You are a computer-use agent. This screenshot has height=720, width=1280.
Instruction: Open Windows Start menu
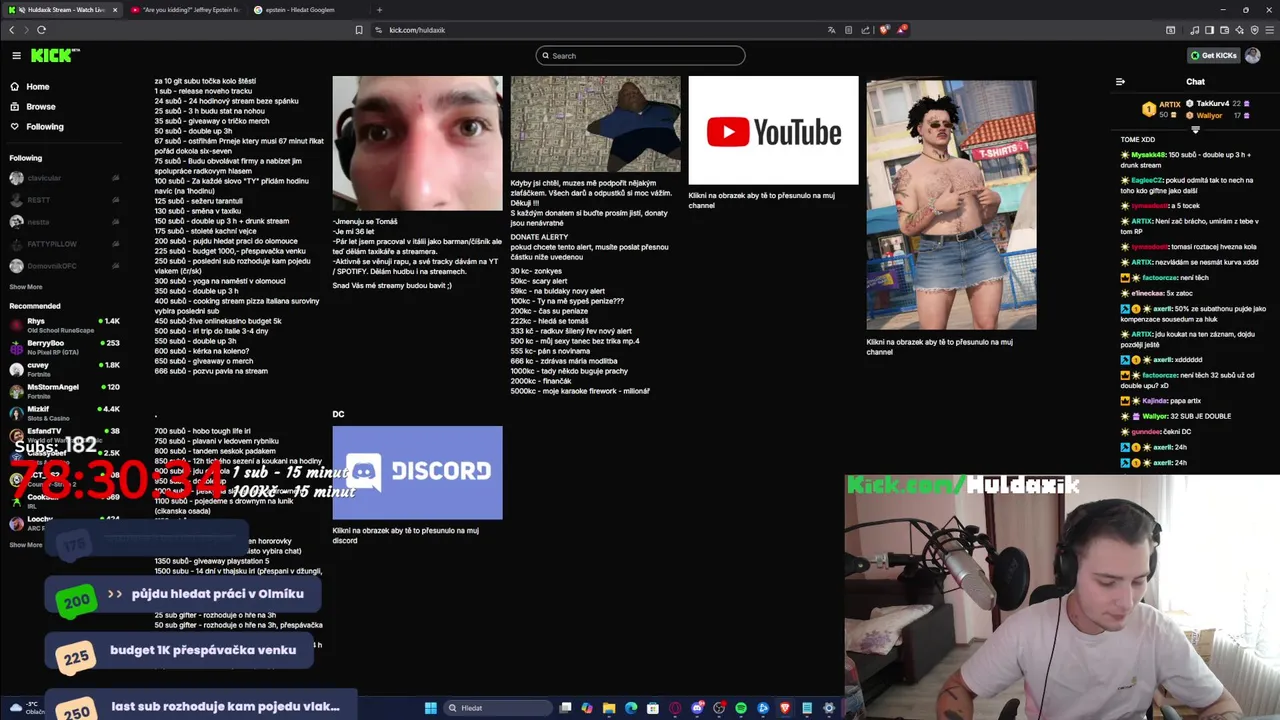[x=431, y=708]
